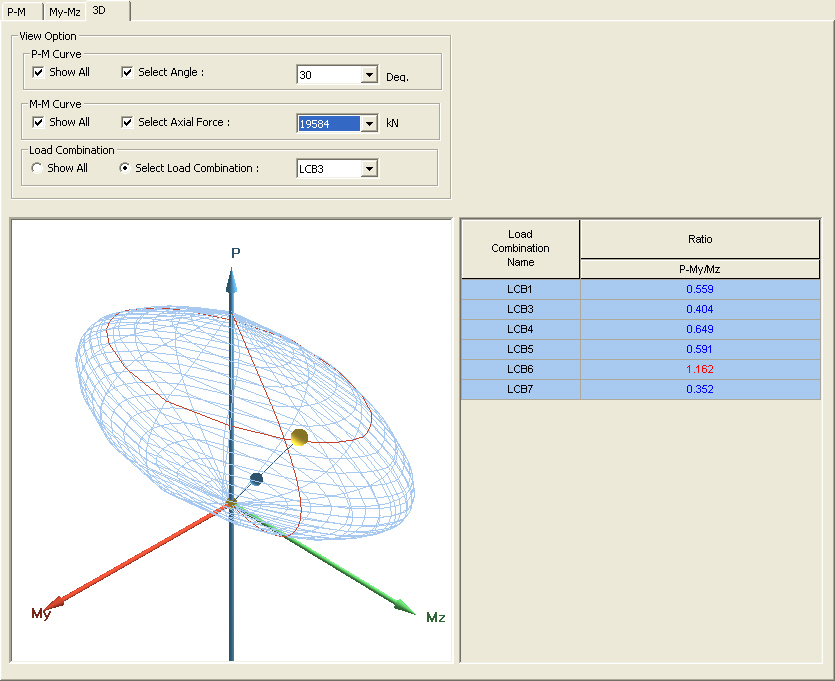Uncheck the Select Angle checkbox

click(x=127, y=72)
